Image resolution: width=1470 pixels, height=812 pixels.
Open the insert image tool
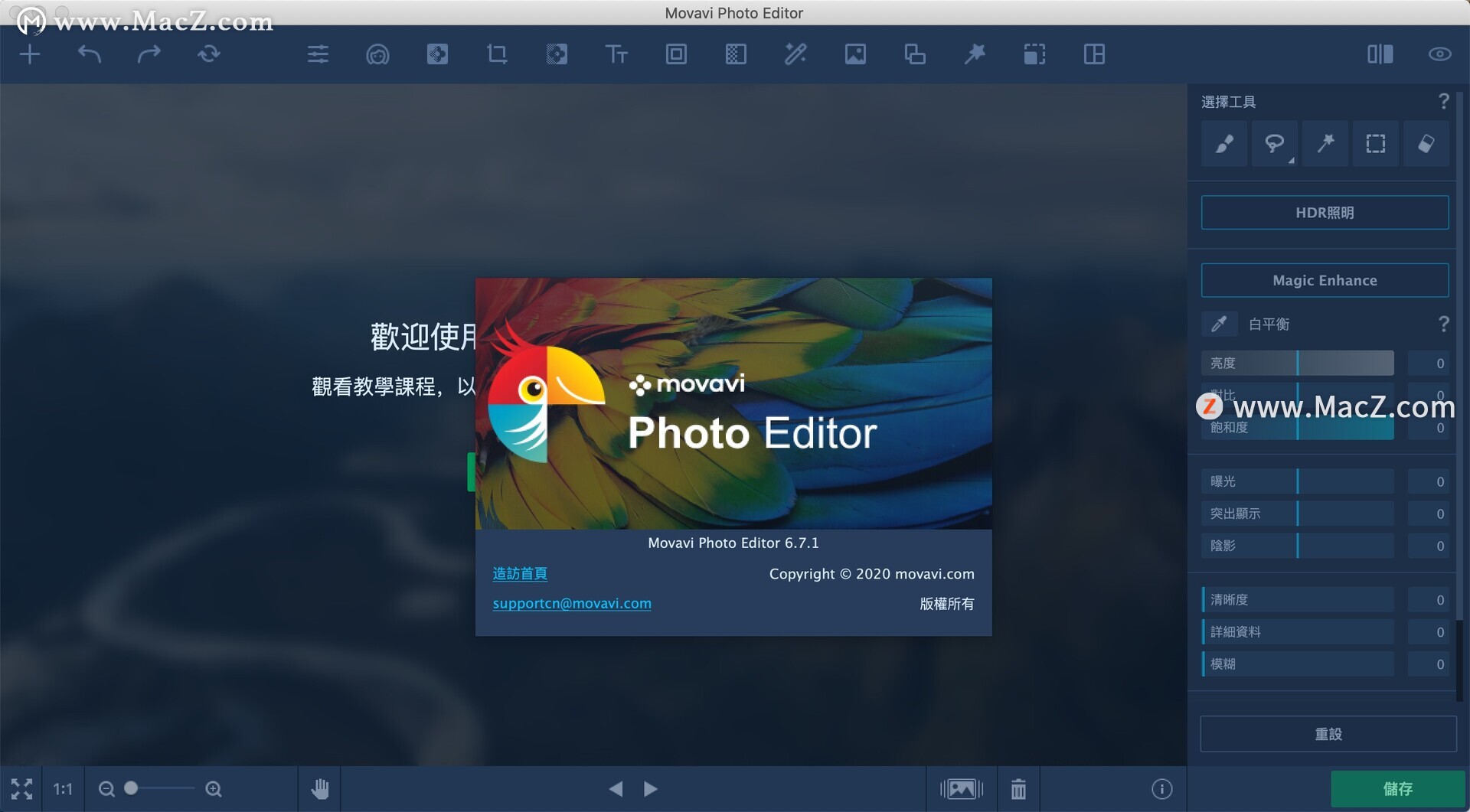coord(855,54)
